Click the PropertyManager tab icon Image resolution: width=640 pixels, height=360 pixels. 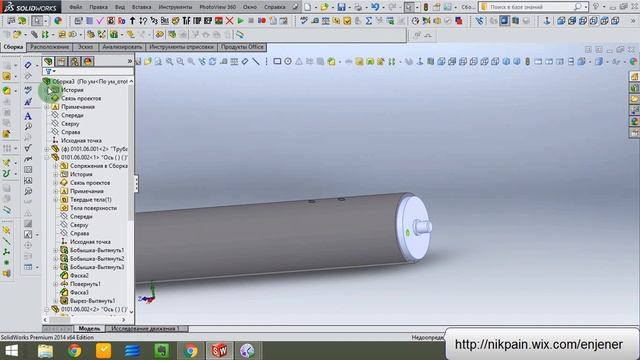pyautogui.click(x=61, y=61)
